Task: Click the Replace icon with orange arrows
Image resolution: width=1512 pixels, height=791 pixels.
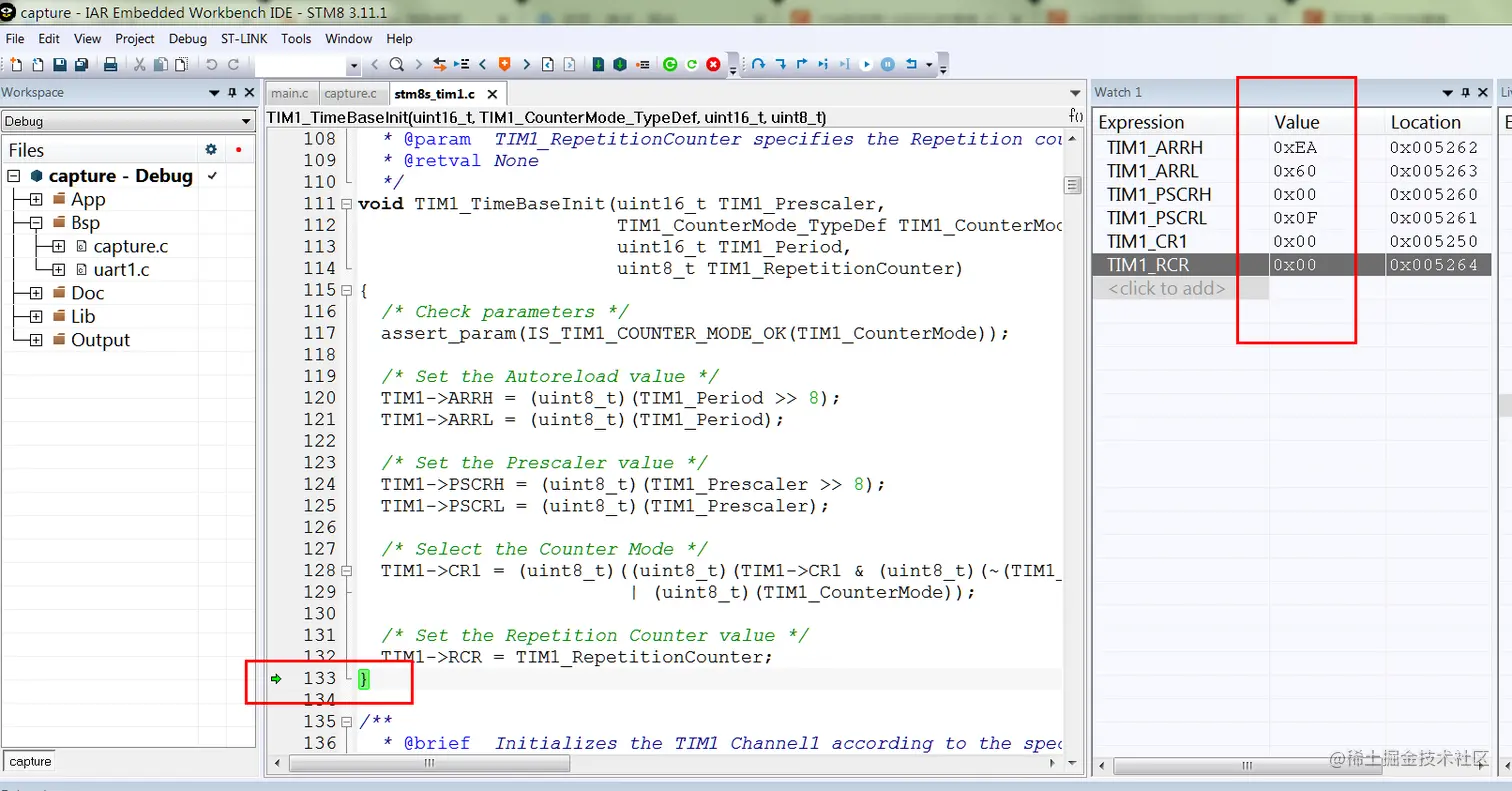Action: [439, 64]
